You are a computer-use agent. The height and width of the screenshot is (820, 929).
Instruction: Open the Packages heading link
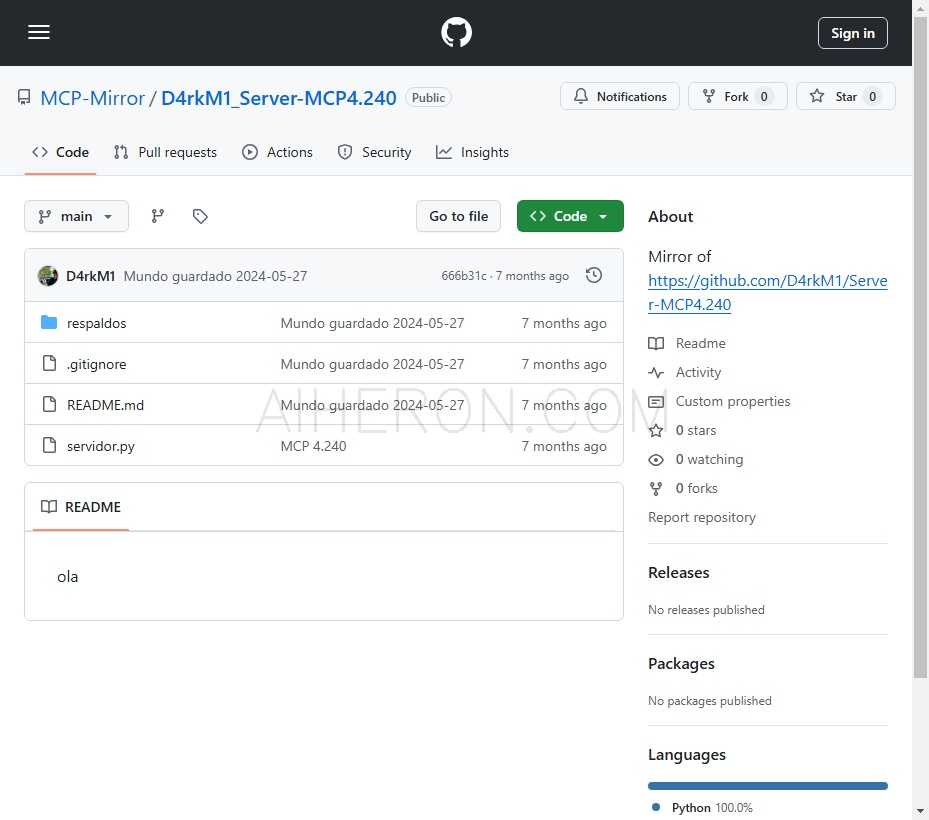pos(681,664)
